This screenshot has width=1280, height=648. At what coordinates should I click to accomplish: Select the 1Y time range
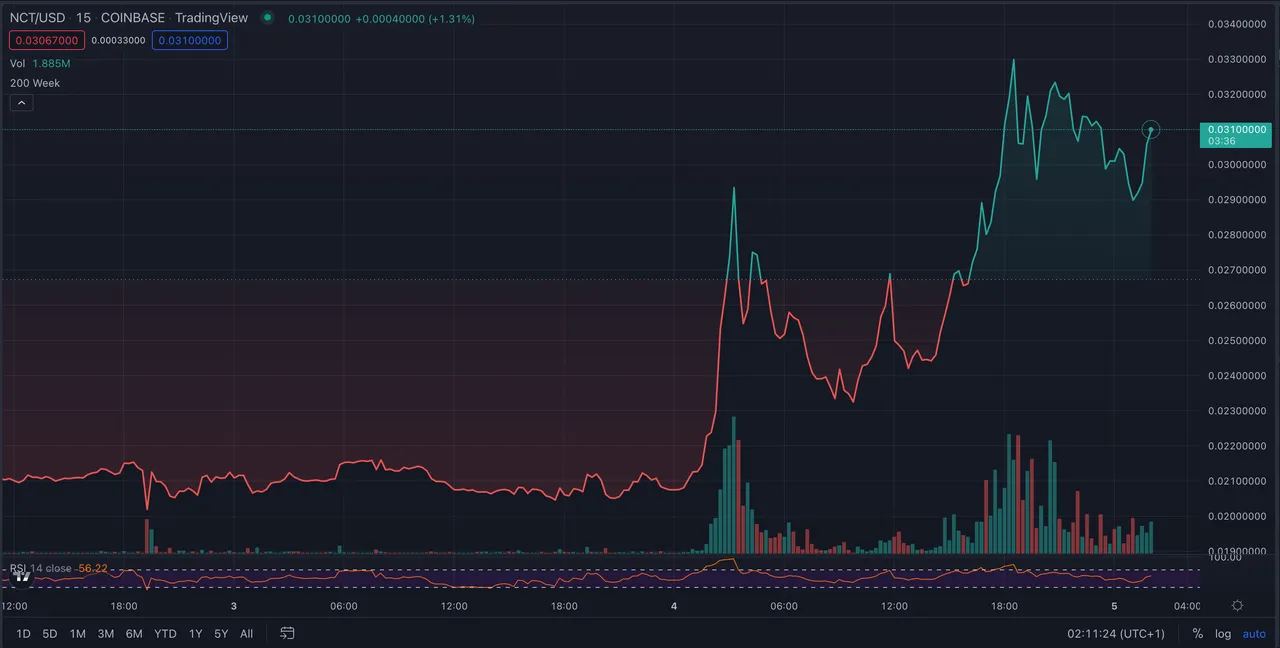coord(195,633)
